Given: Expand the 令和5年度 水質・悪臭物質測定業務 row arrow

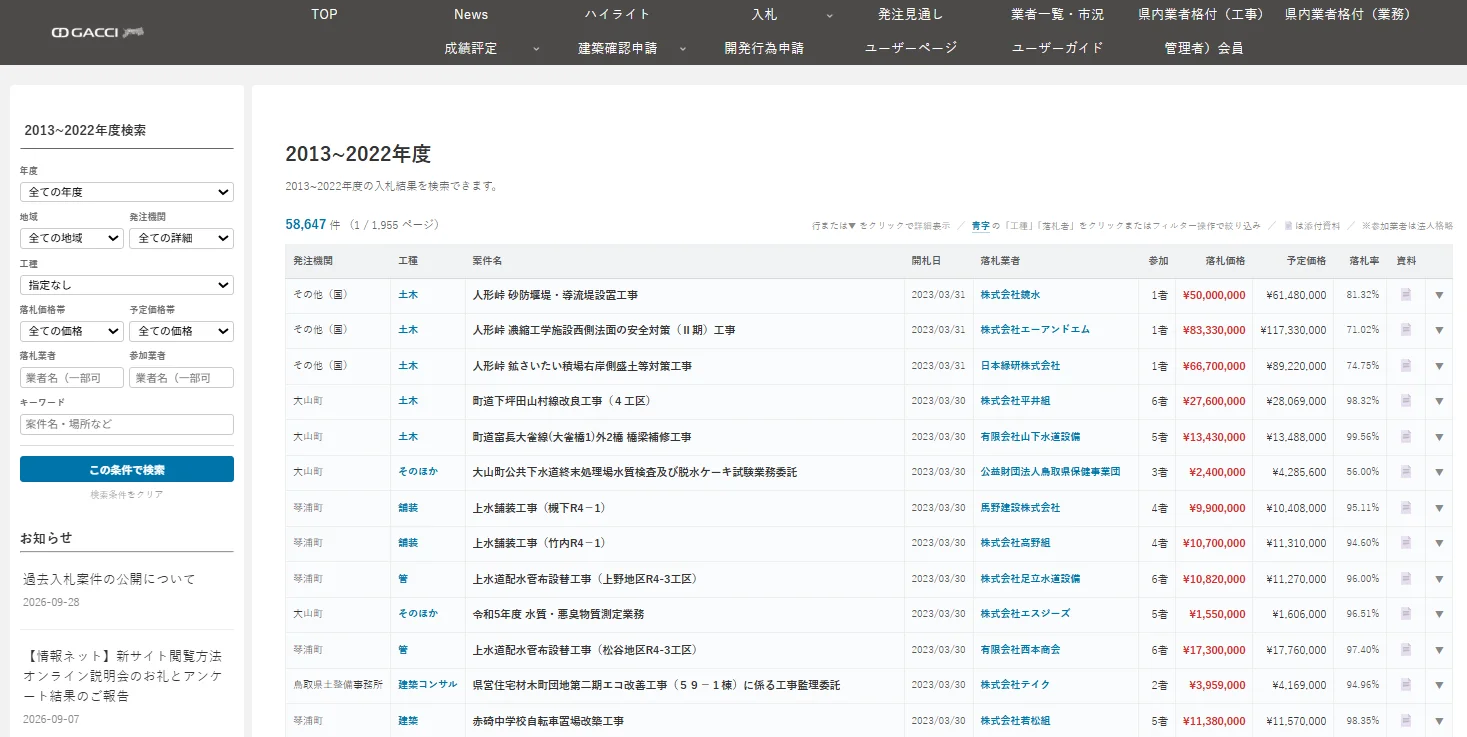Looking at the screenshot, I should click(x=1439, y=614).
